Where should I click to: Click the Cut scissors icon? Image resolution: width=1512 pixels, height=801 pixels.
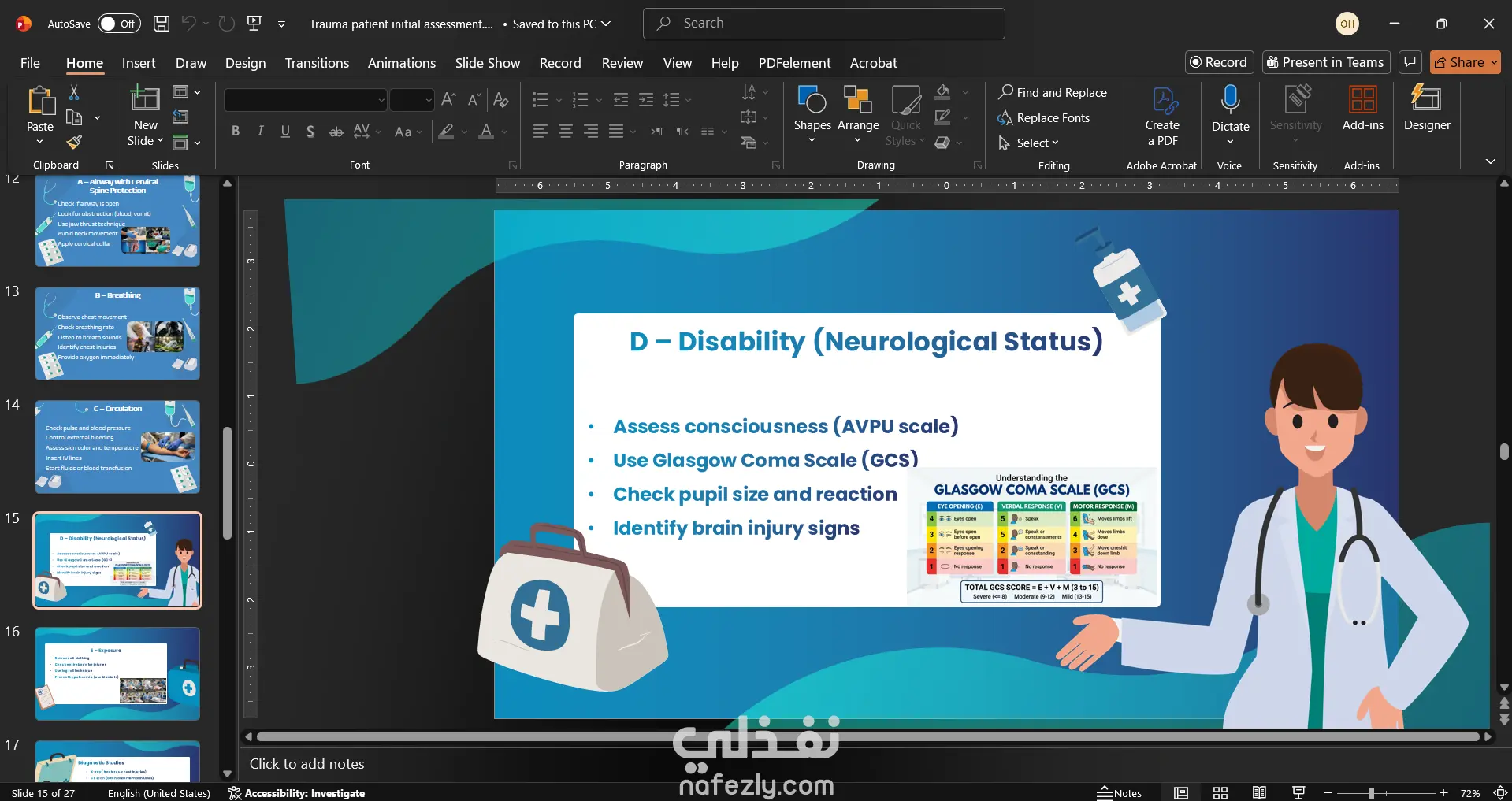pos(74,93)
